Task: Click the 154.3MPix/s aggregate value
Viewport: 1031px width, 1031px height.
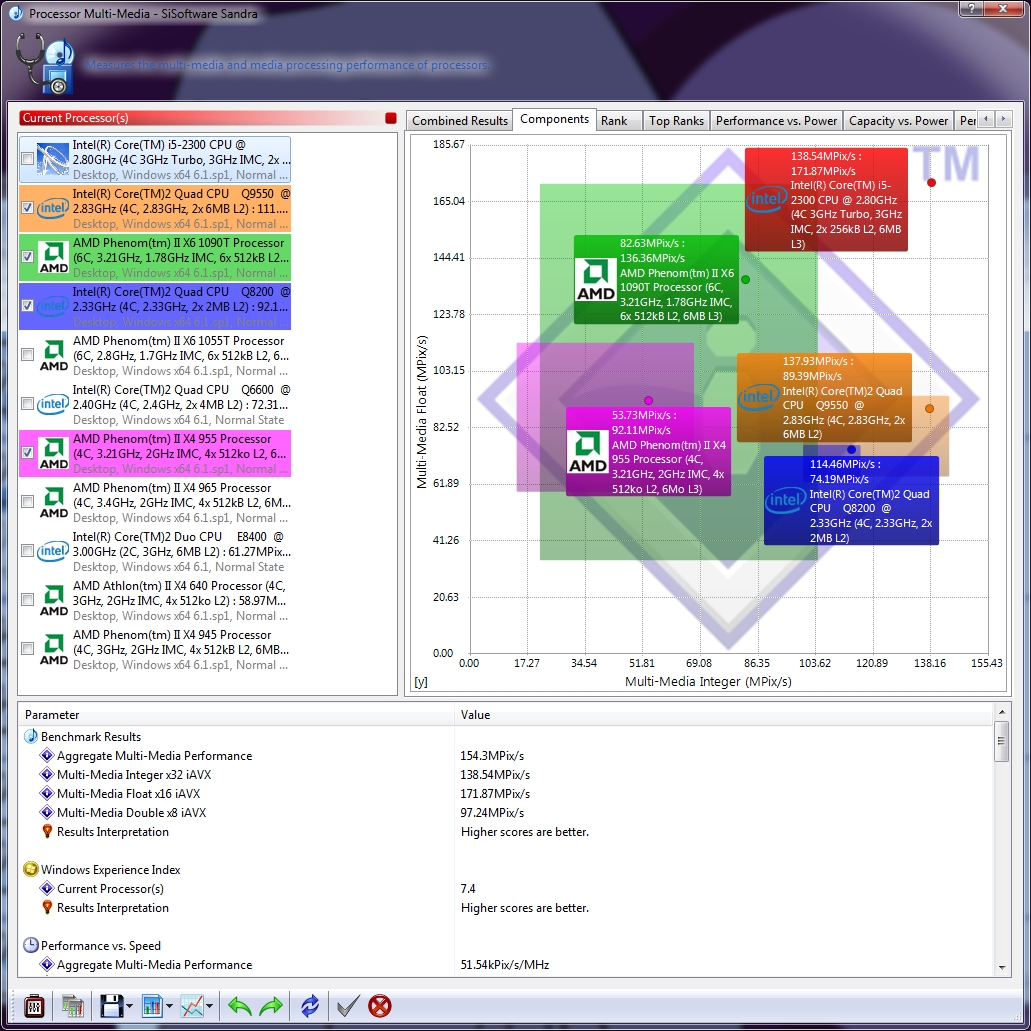Action: (492, 756)
